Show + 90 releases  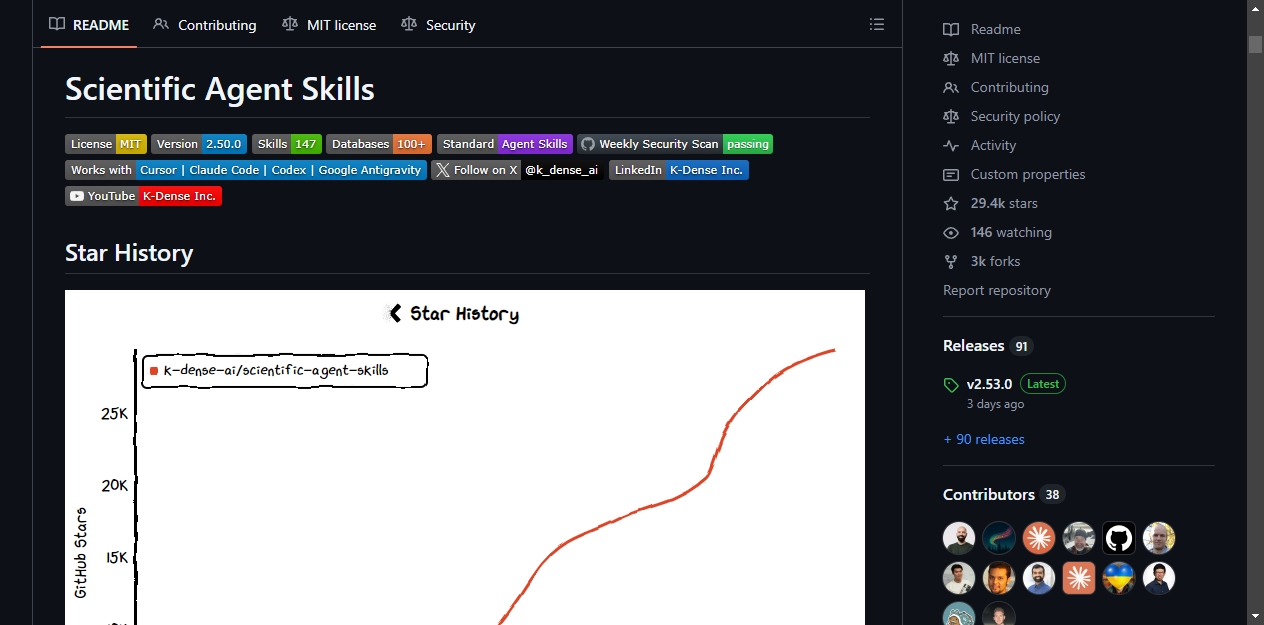point(984,439)
